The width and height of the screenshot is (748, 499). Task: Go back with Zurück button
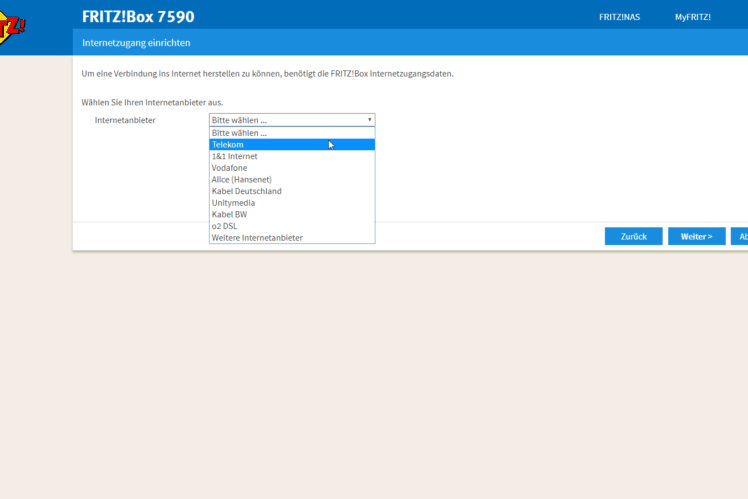coord(634,236)
